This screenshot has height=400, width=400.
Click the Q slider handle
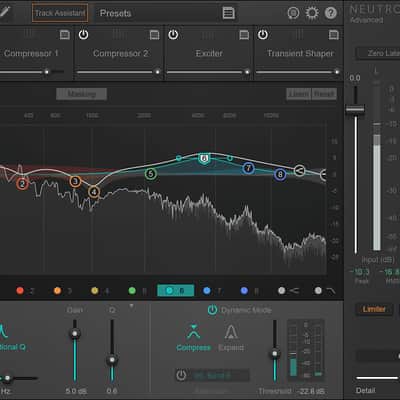pyautogui.click(x=112, y=360)
